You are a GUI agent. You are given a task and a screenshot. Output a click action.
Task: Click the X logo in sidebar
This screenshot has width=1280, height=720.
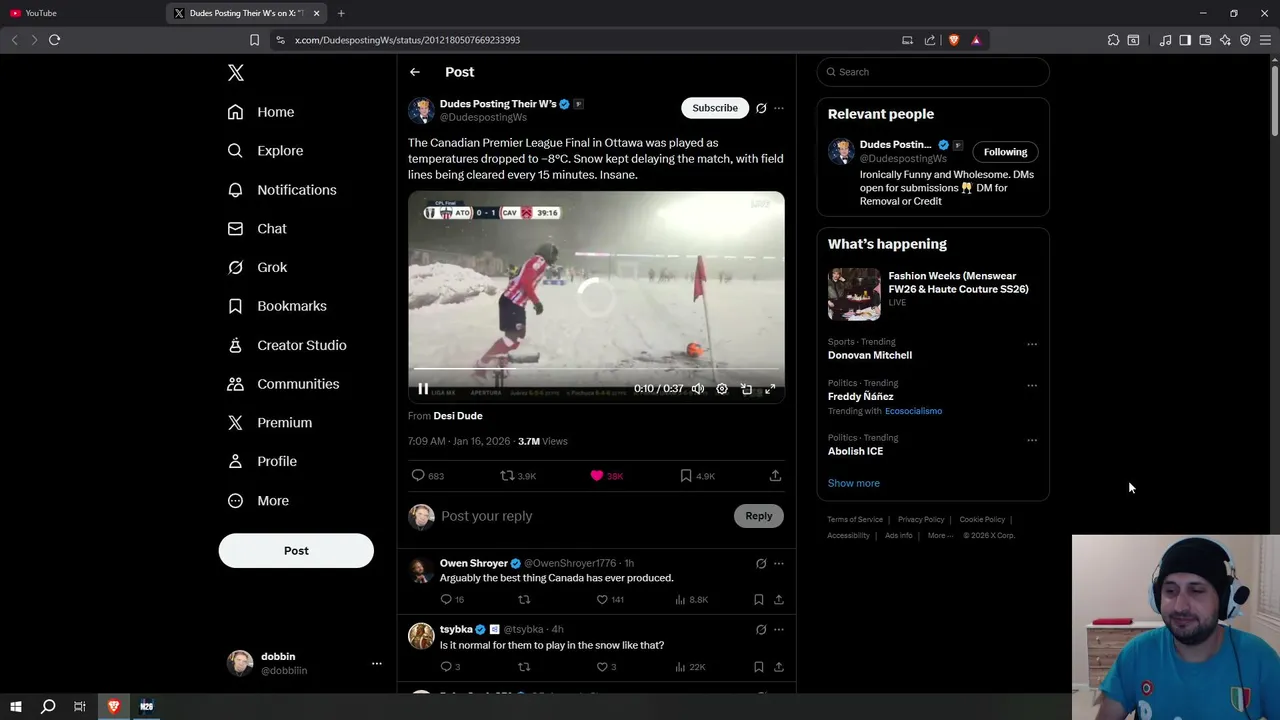(235, 73)
